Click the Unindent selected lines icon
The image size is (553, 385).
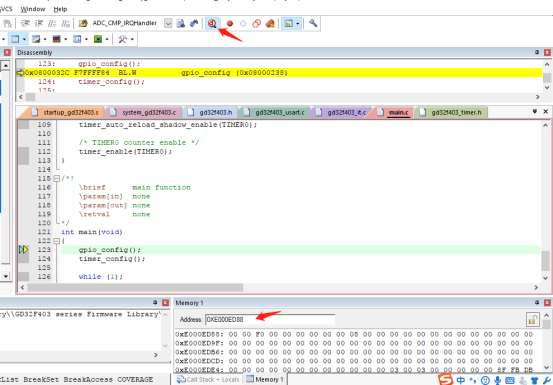(x=38, y=24)
